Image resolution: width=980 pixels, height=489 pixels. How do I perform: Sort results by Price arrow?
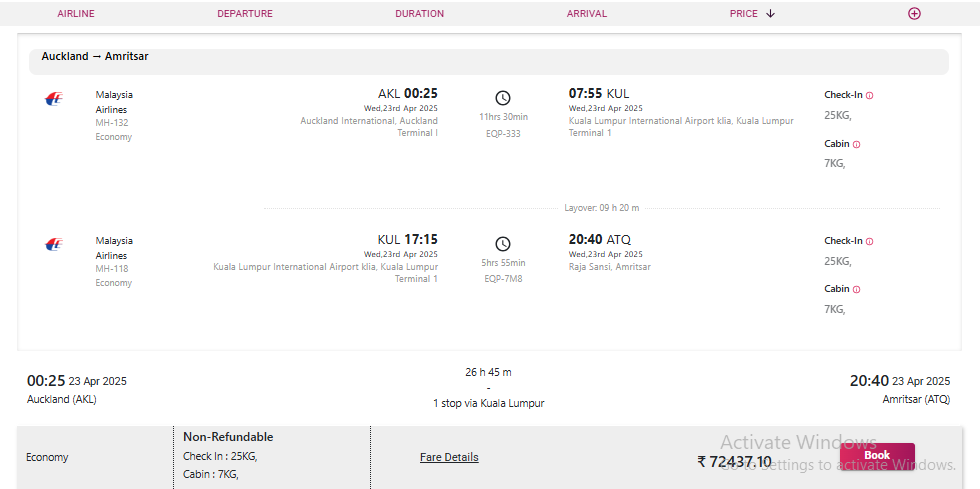(x=771, y=14)
